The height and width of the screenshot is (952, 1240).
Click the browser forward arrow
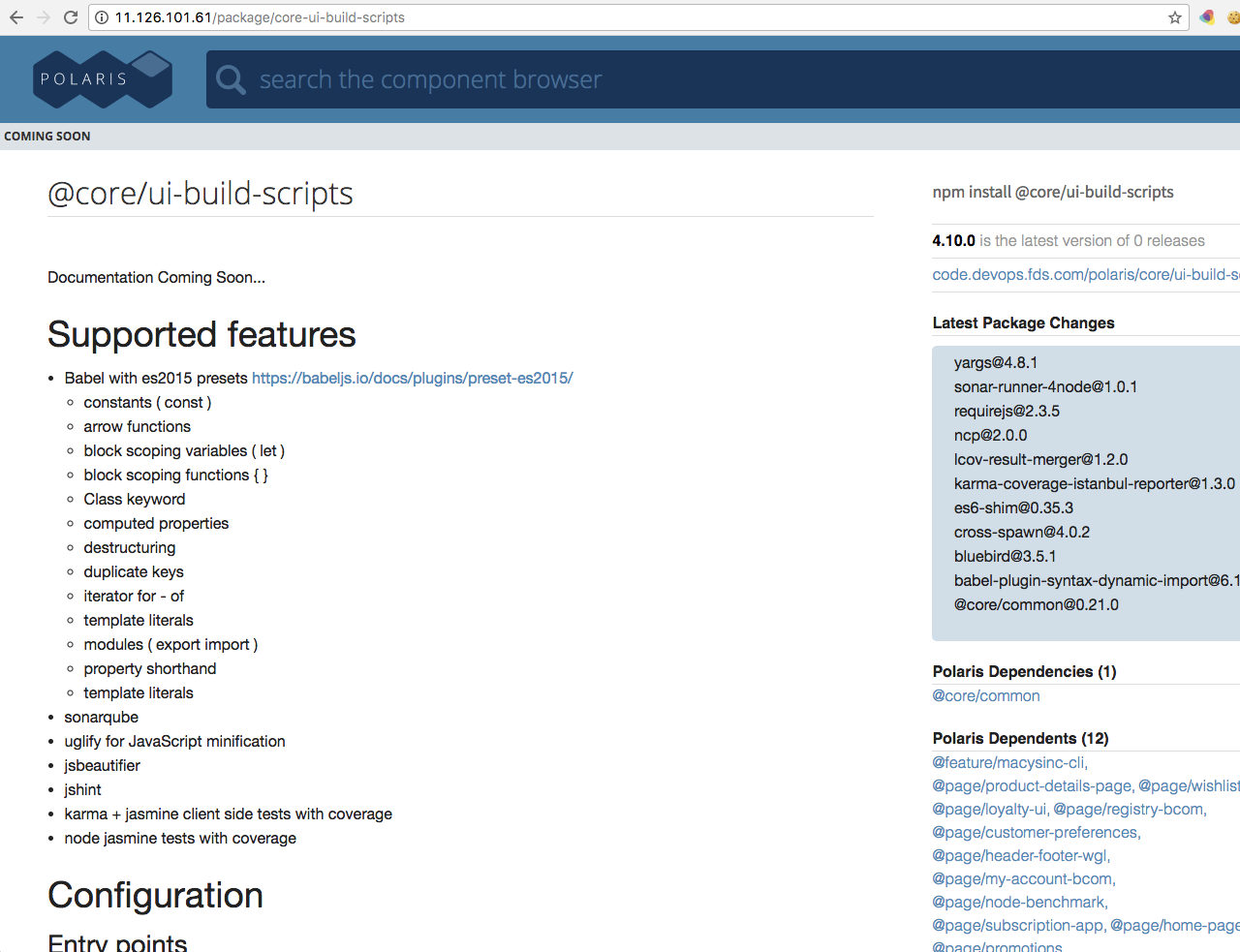point(43,16)
